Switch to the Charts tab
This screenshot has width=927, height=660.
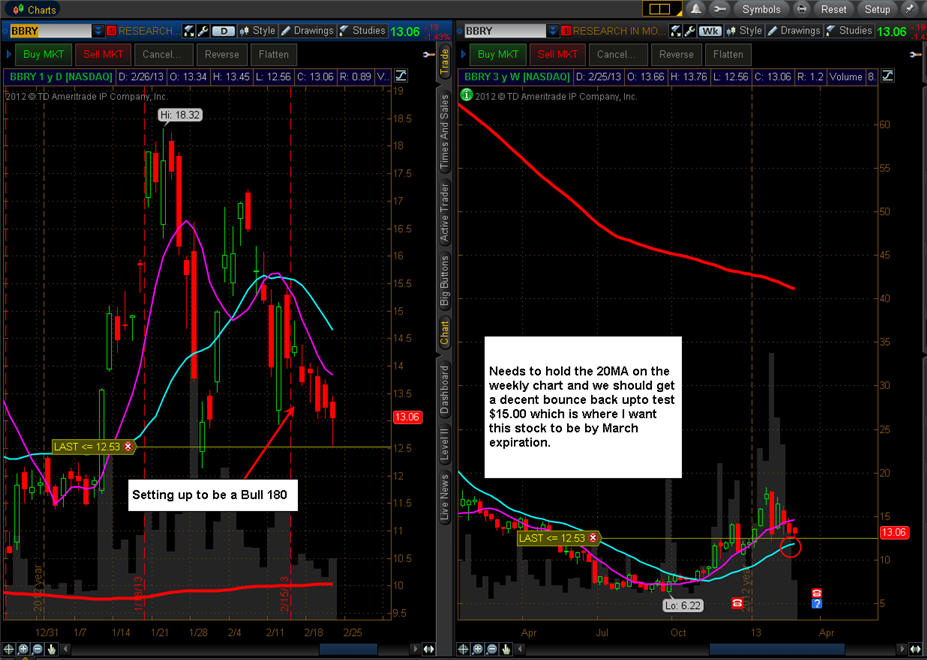click(x=34, y=9)
